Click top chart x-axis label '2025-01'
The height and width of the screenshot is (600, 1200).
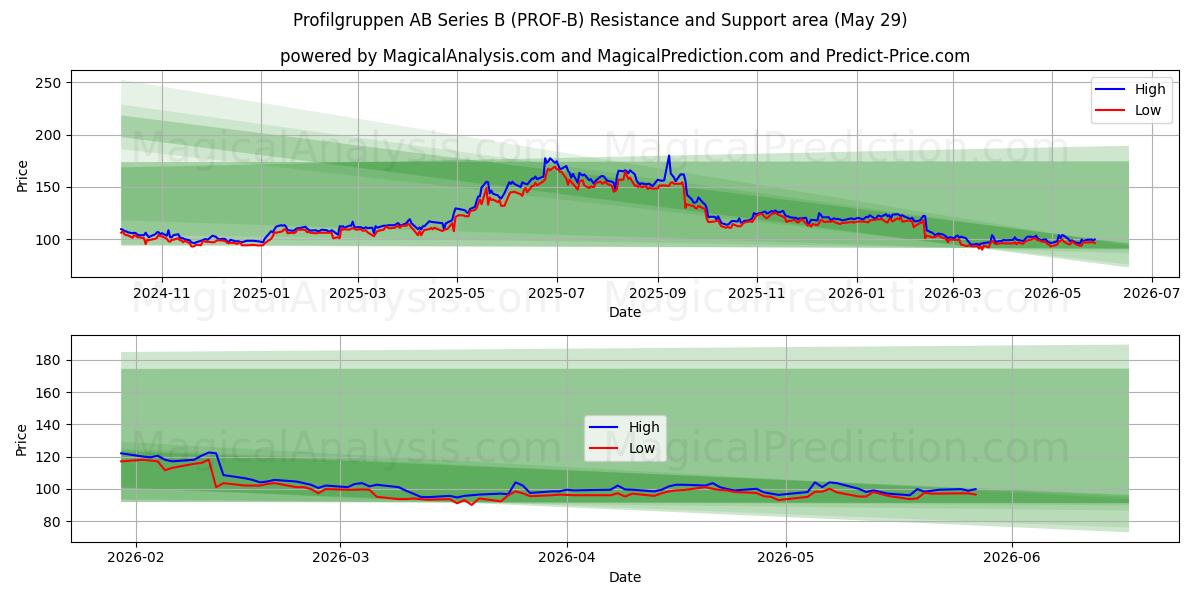tap(261, 293)
